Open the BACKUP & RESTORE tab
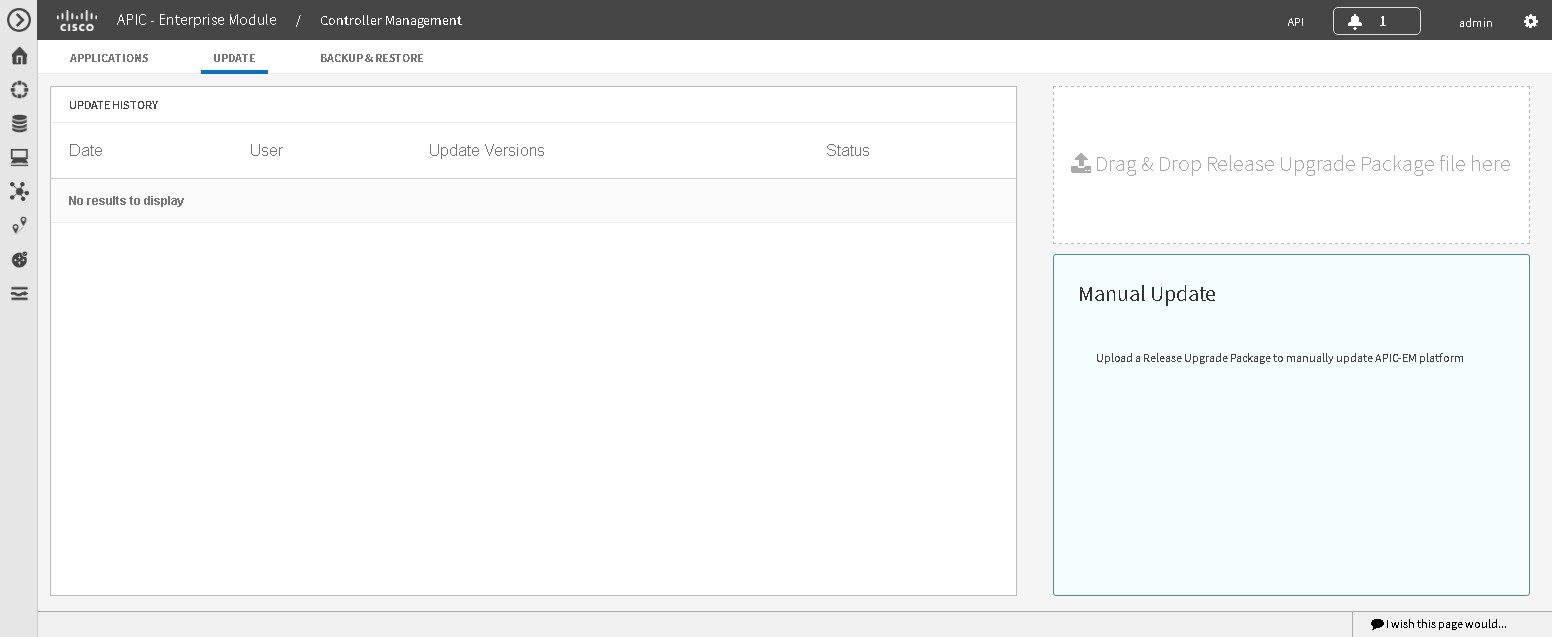 (371, 57)
